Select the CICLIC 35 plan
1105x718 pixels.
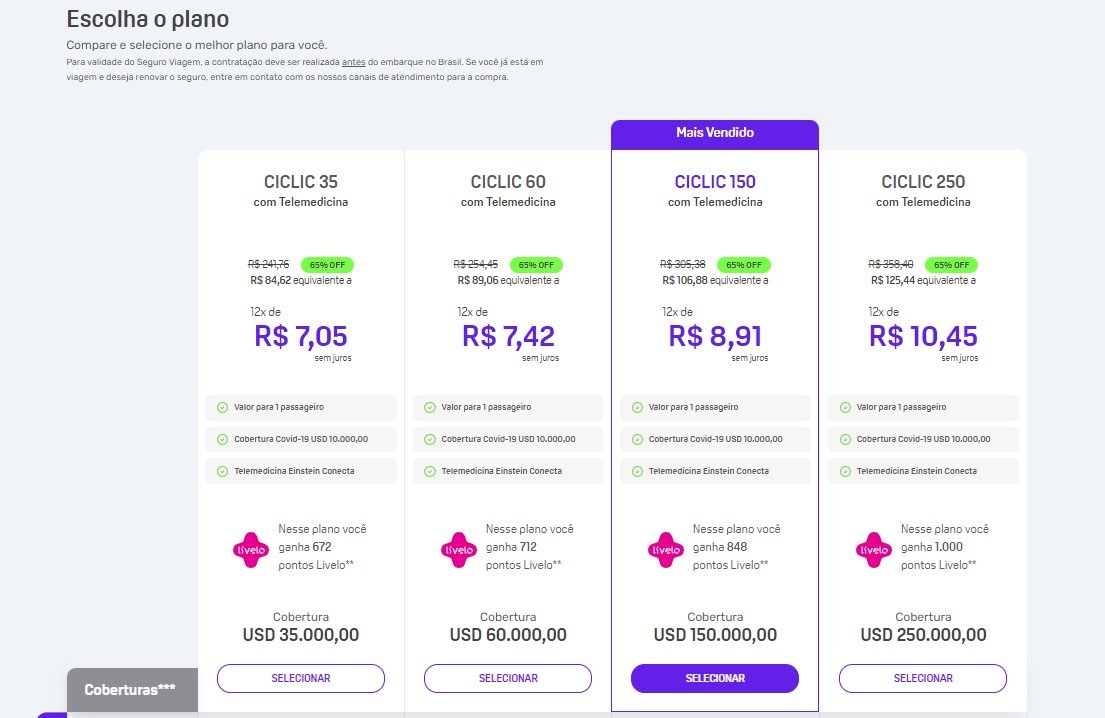point(301,678)
